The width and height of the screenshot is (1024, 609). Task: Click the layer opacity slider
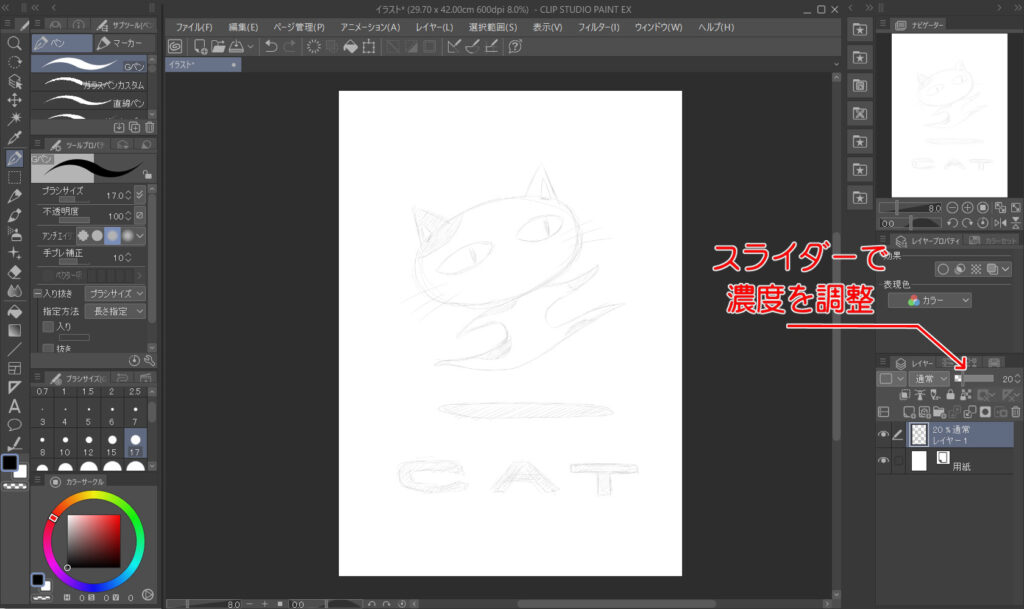click(x=977, y=379)
